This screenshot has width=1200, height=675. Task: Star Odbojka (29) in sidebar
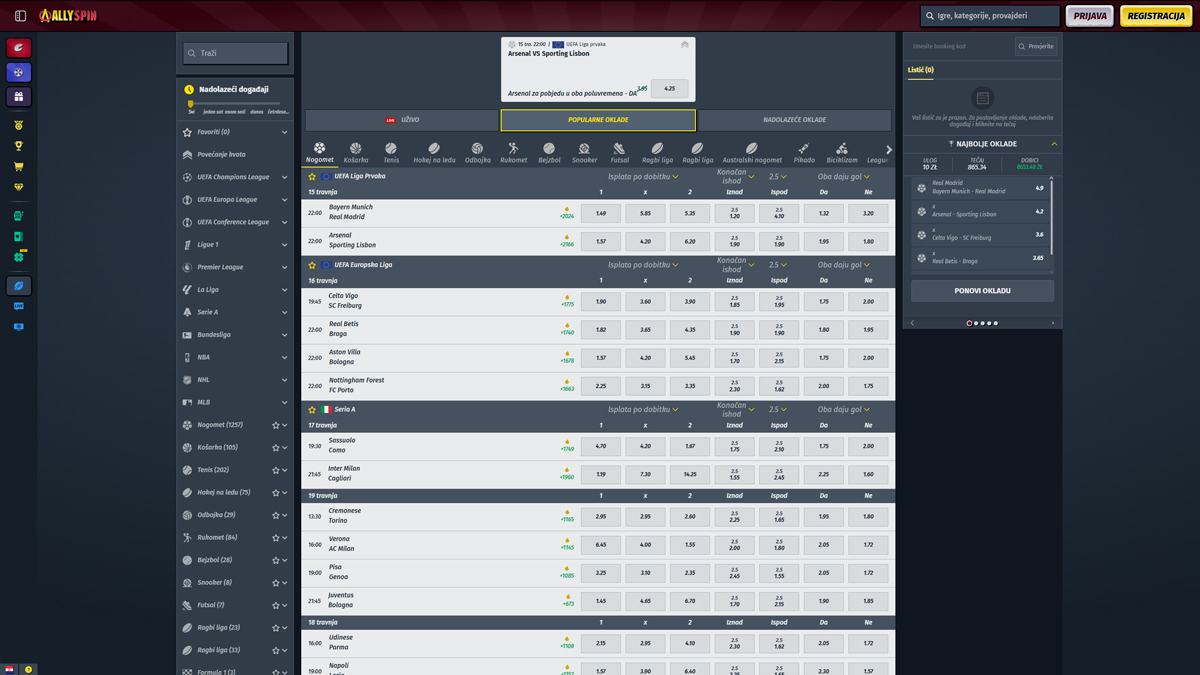(x=276, y=515)
